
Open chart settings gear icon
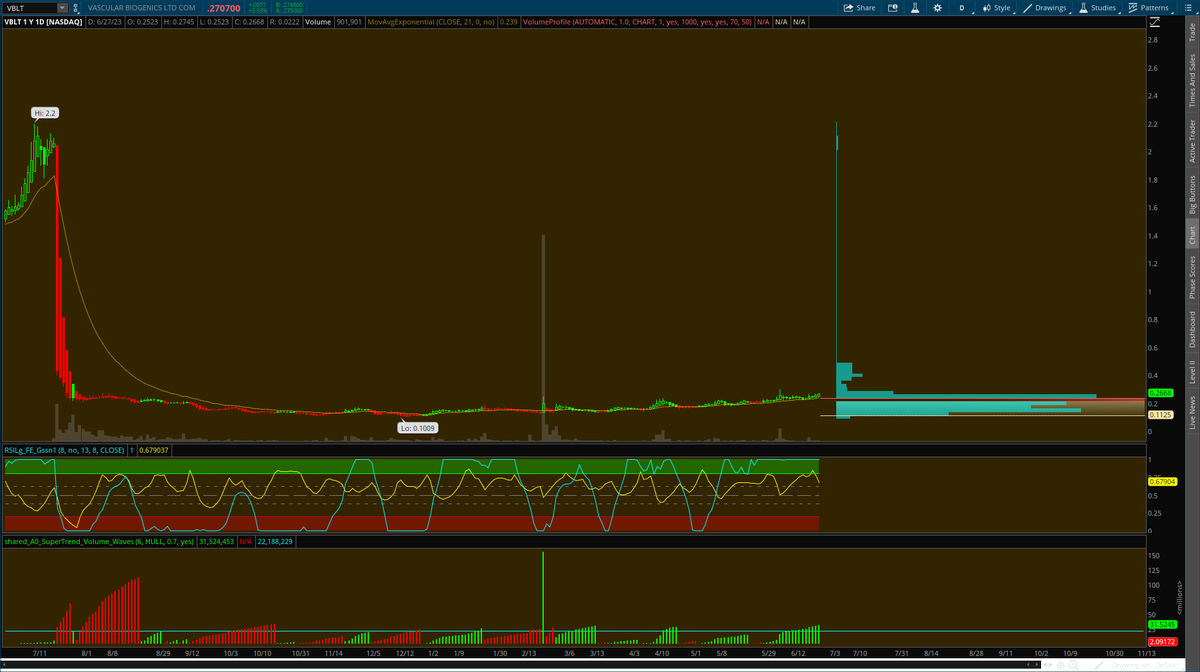pos(937,7)
